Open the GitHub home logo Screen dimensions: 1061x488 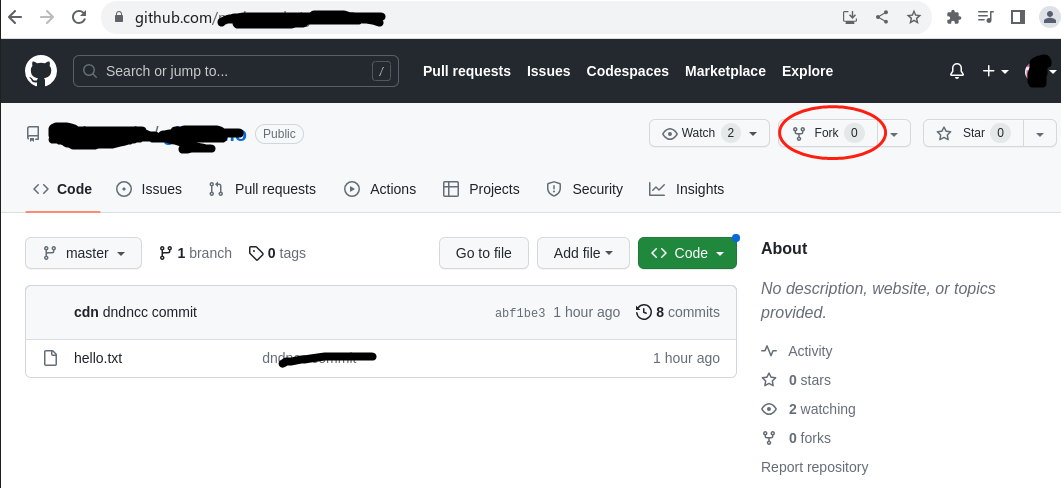pos(41,71)
